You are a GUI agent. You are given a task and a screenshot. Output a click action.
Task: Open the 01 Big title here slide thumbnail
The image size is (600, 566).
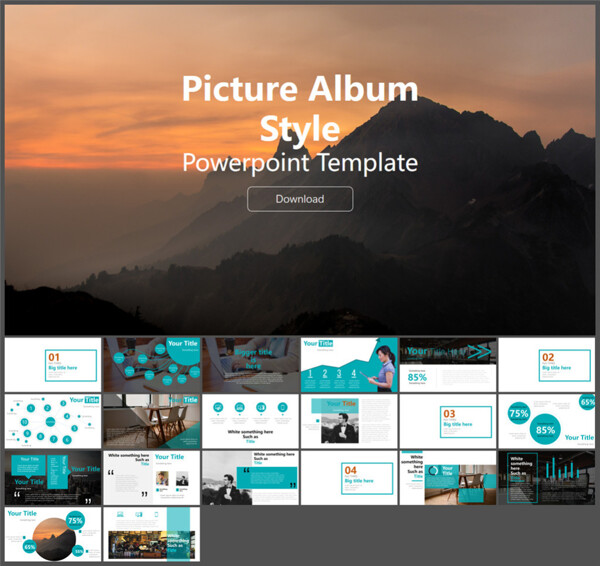[53, 365]
